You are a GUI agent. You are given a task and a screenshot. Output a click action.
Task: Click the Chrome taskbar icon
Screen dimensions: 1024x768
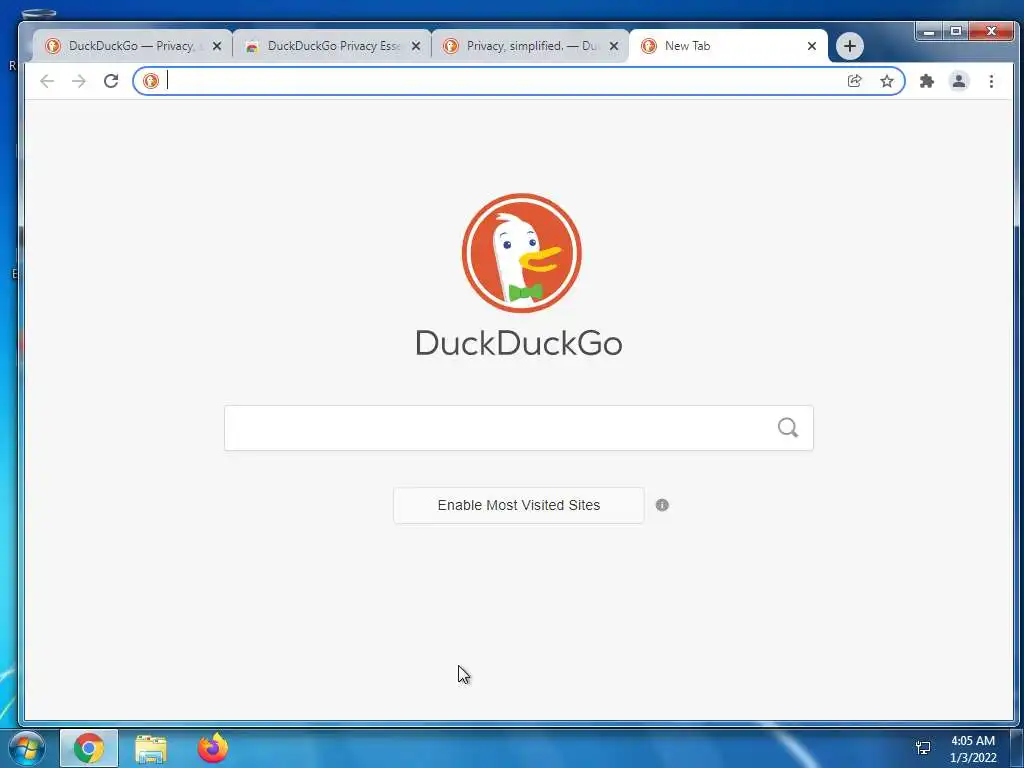(89, 748)
